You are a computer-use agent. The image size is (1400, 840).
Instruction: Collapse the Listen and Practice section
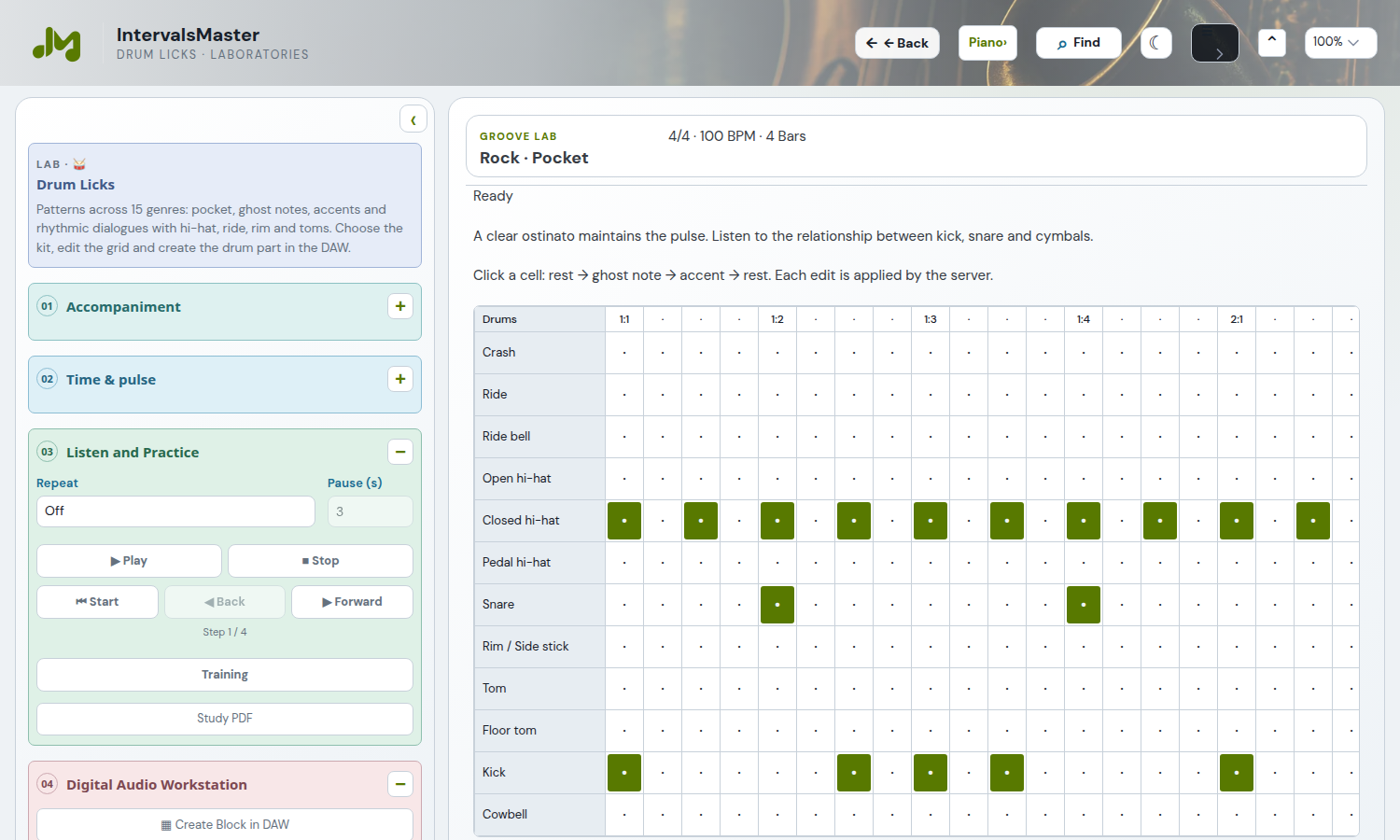400,452
